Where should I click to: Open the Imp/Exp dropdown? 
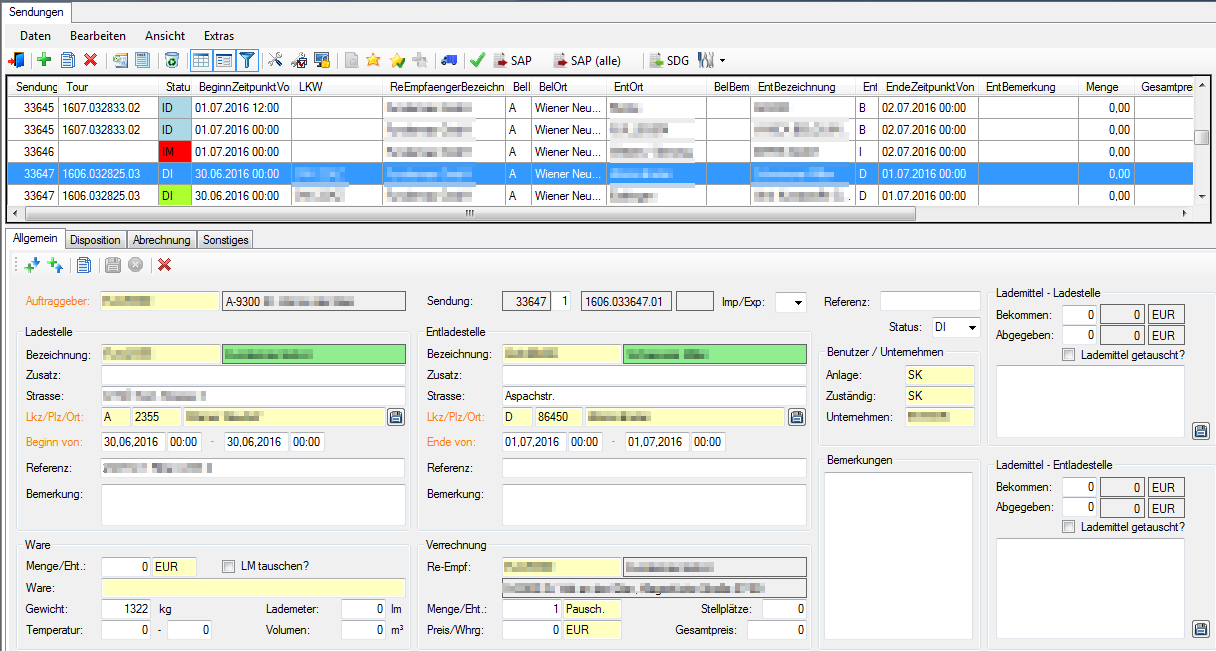[799, 302]
